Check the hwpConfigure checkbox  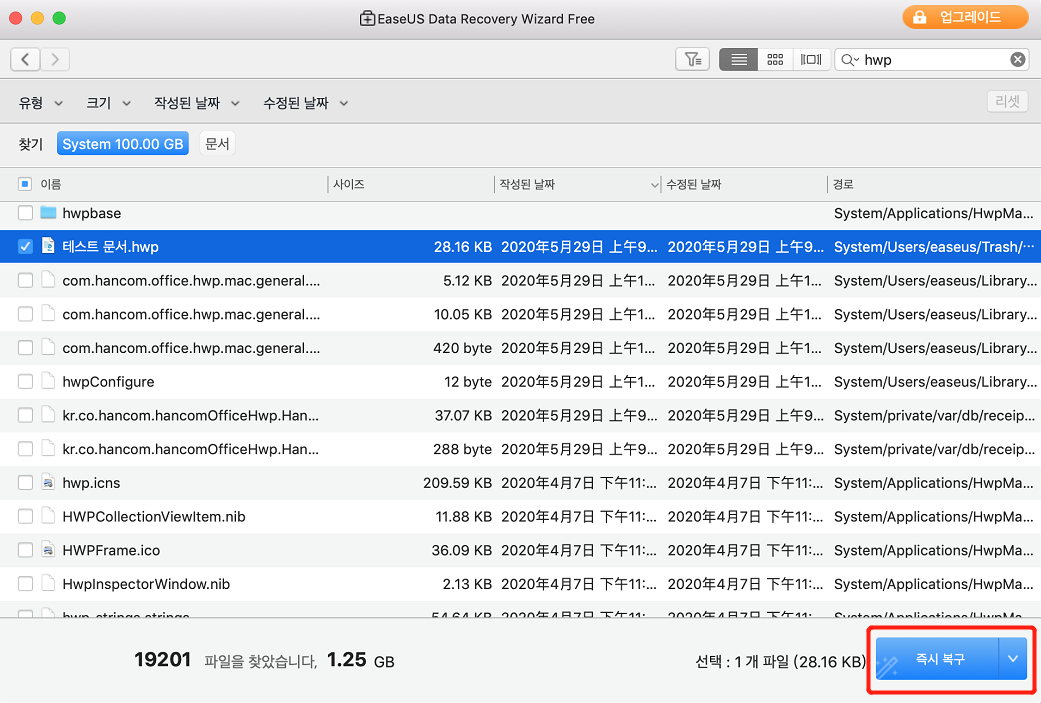25,381
